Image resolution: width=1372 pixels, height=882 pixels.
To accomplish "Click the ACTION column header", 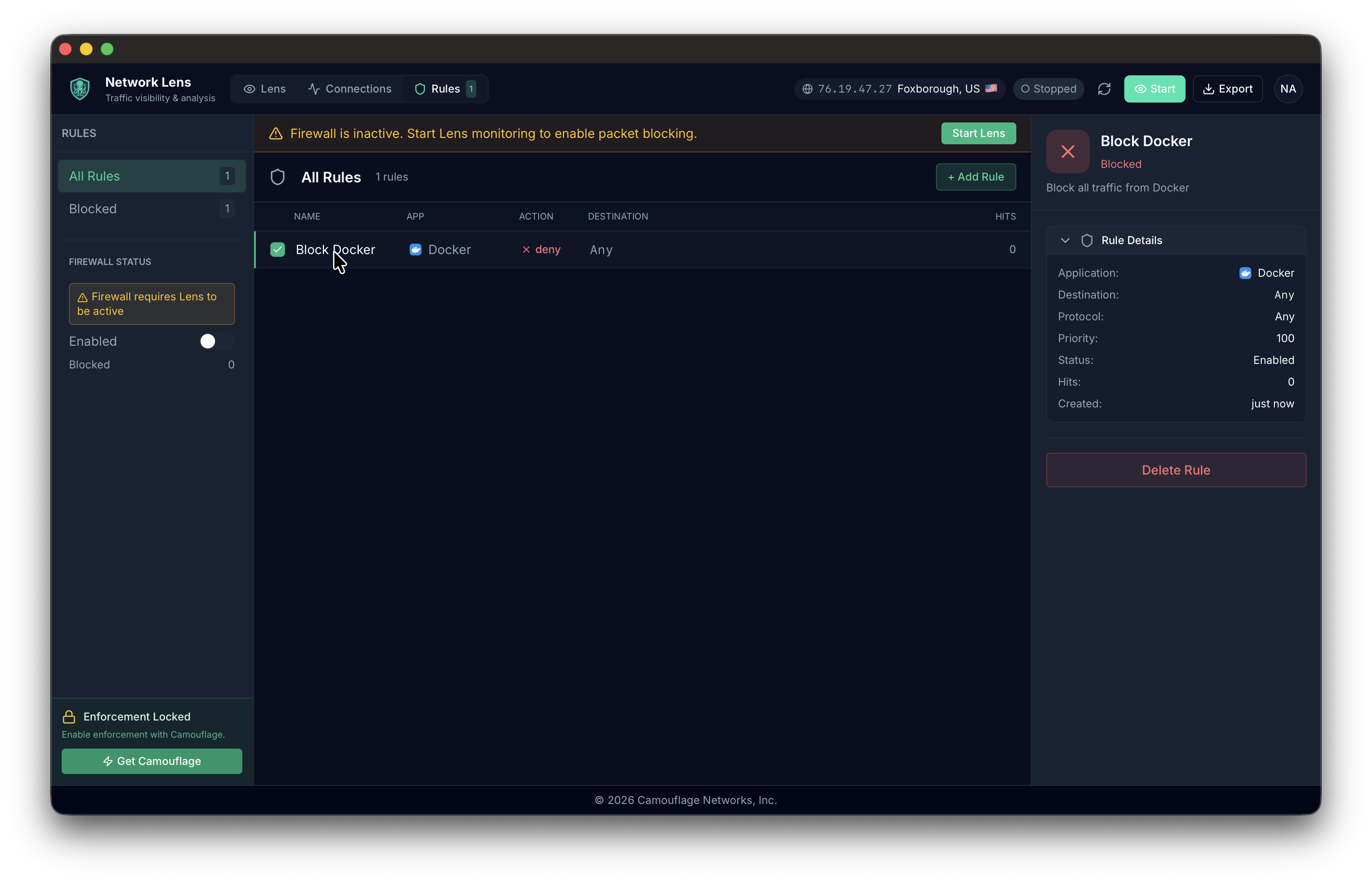I will pyautogui.click(x=536, y=216).
